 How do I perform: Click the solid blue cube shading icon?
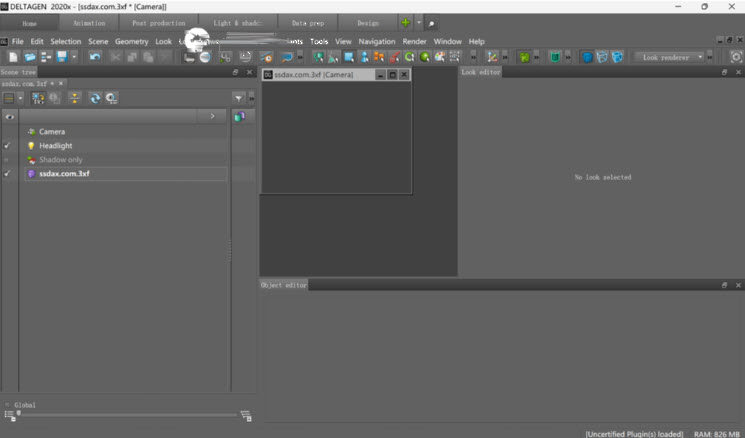click(x=587, y=57)
